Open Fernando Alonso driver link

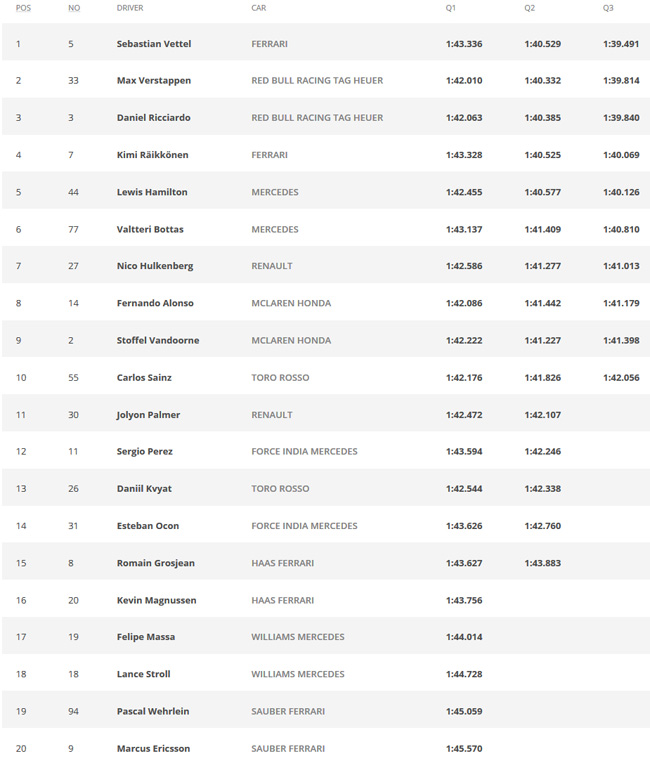(x=155, y=303)
